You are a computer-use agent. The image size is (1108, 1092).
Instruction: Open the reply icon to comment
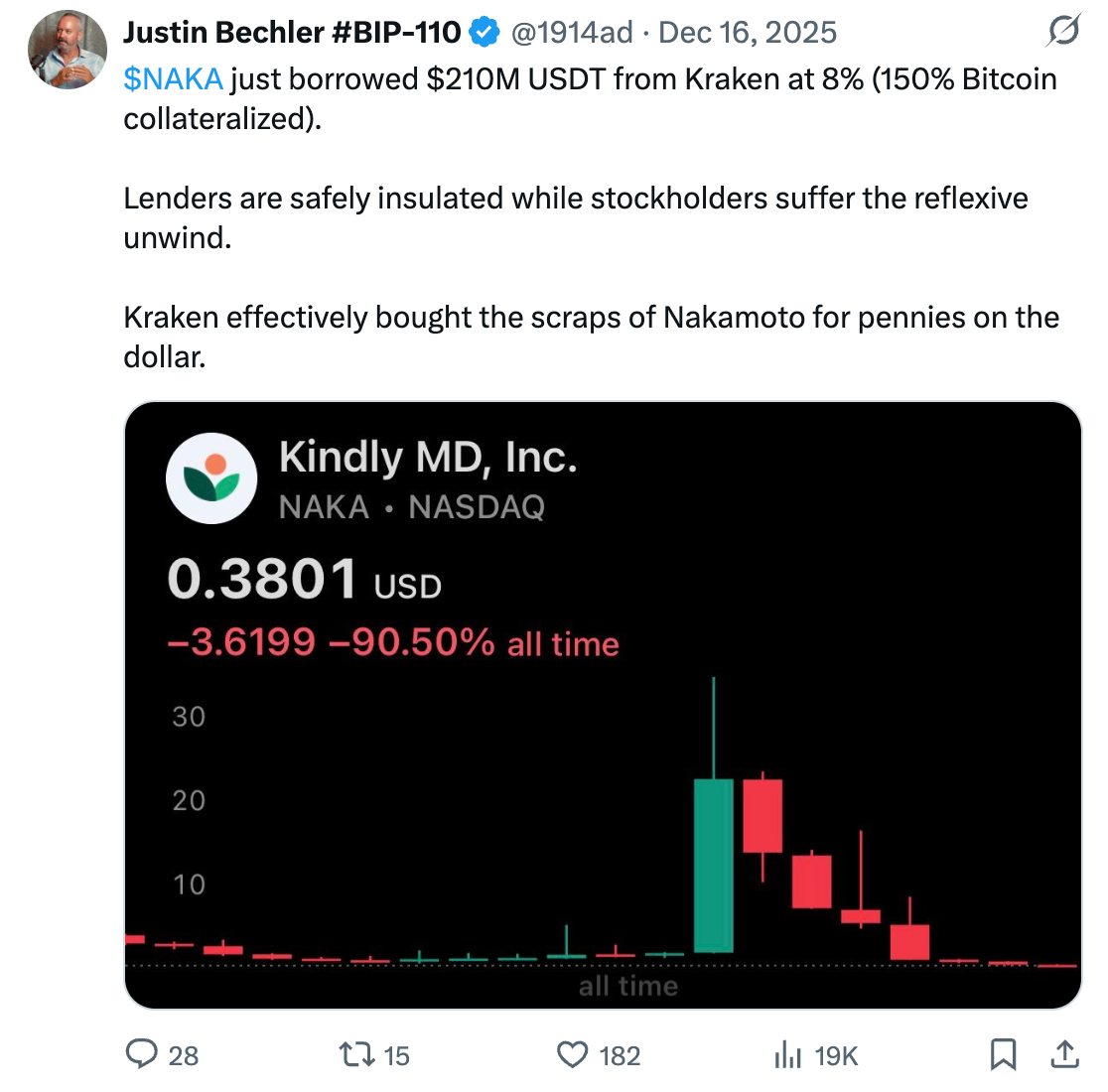click(142, 1055)
